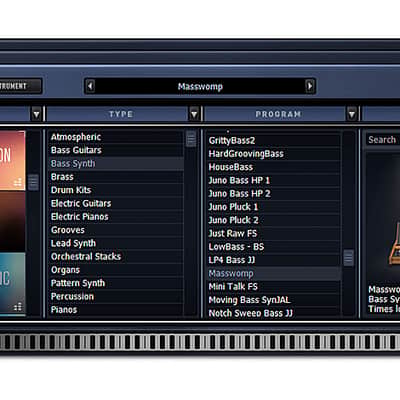Image resolution: width=400 pixels, height=400 pixels.
Task: Grab the library thumbnails scrollbar handle
Action: [33, 182]
